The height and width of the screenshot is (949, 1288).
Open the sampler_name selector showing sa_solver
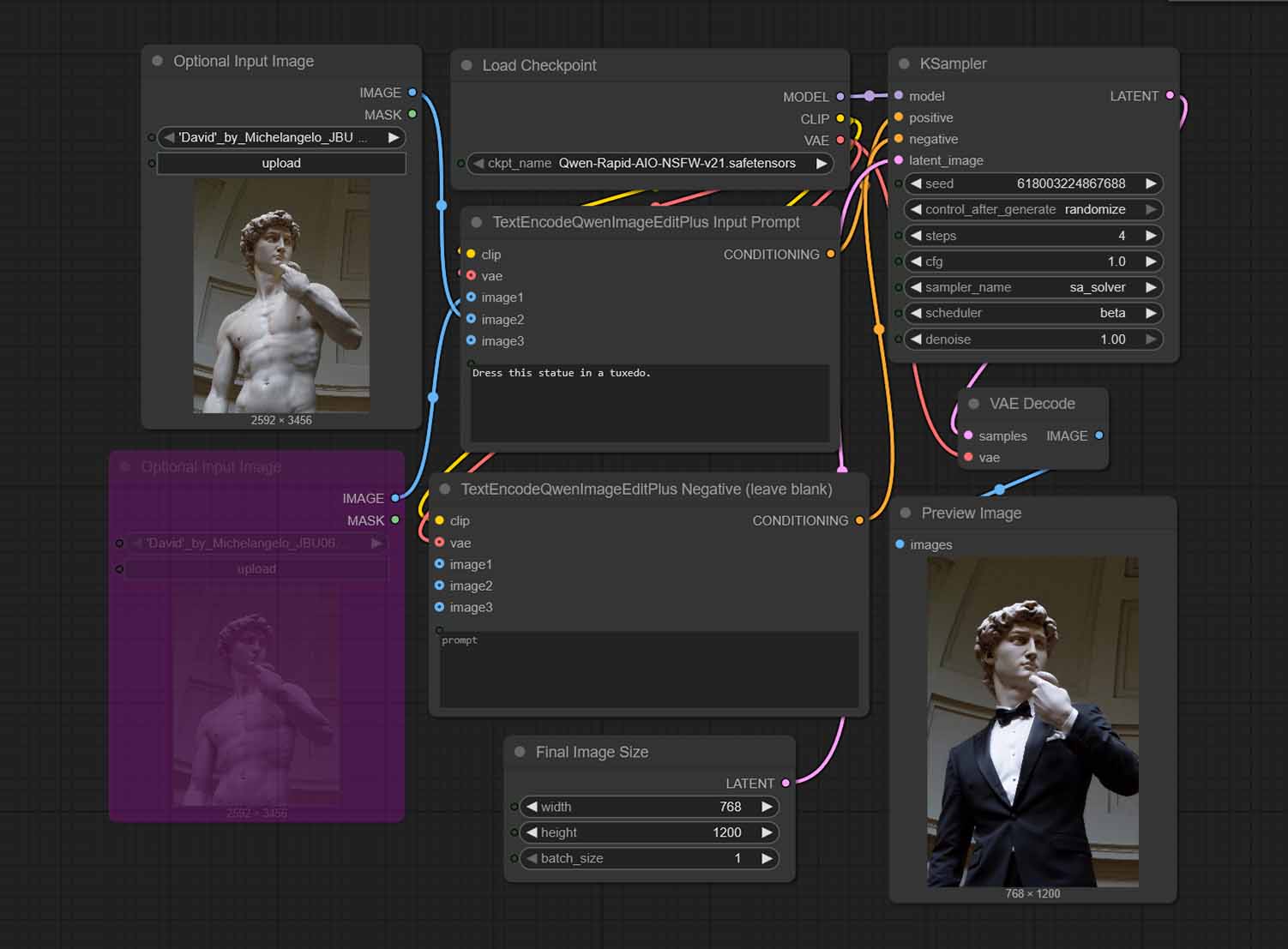pos(1032,287)
